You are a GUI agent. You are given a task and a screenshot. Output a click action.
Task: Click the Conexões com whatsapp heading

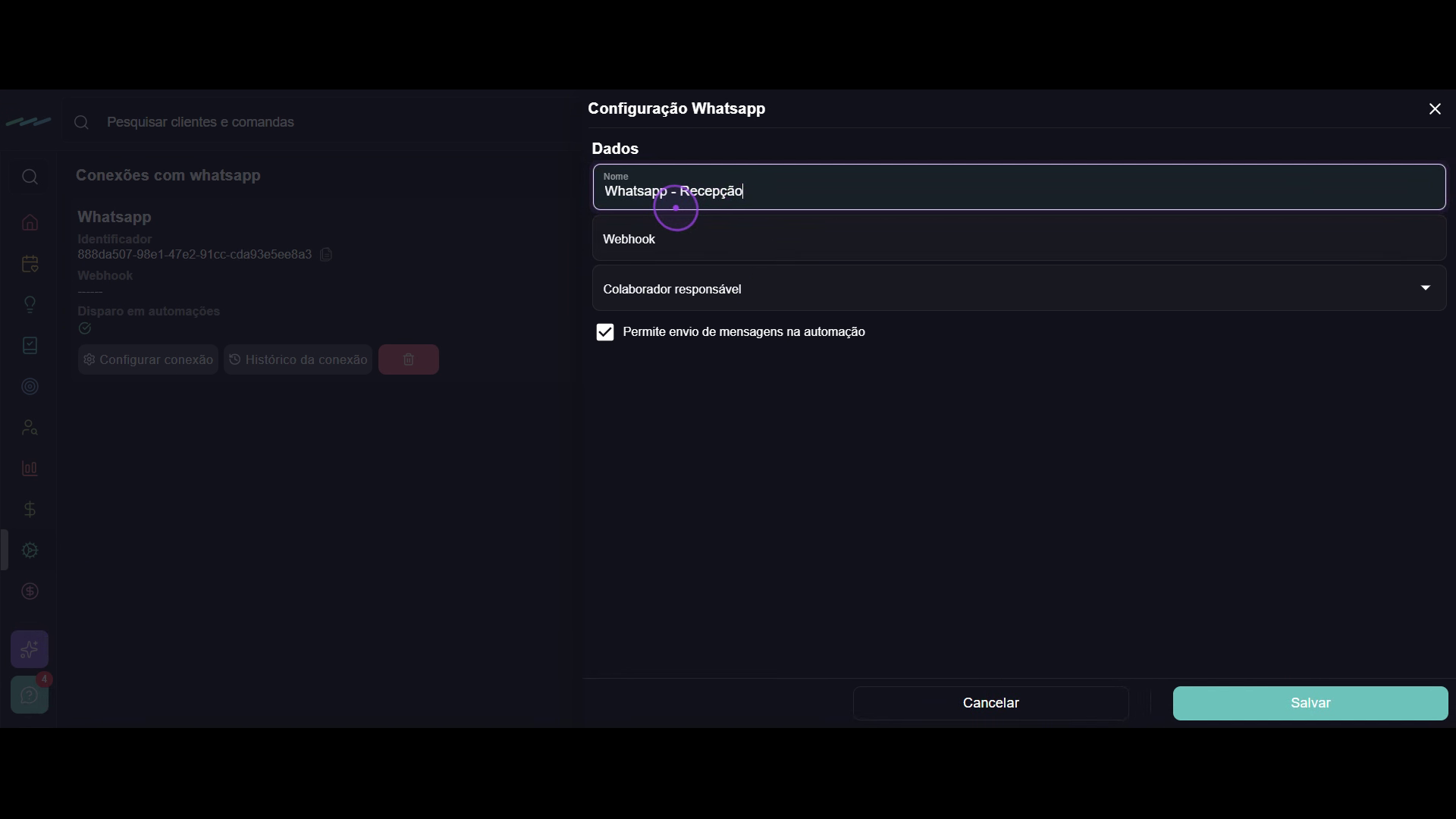[168, 175]
